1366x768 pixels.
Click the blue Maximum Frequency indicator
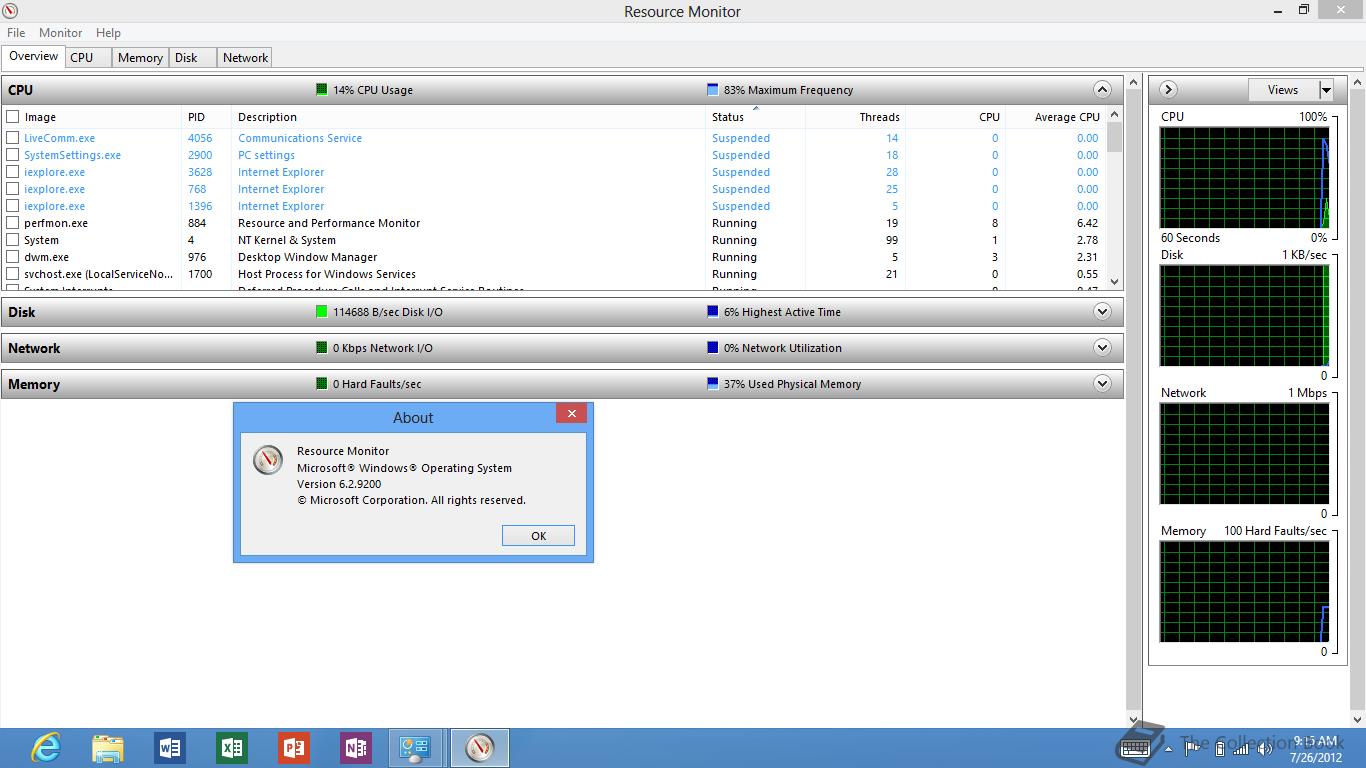click(712, 90)
